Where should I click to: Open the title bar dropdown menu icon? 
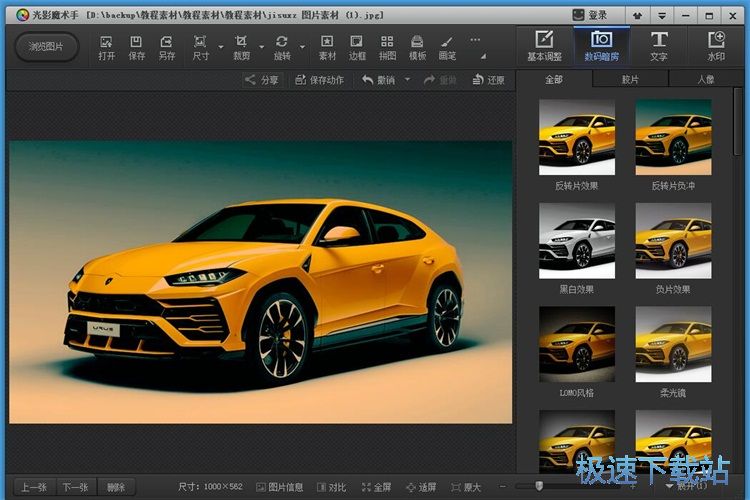pos(662,16)
